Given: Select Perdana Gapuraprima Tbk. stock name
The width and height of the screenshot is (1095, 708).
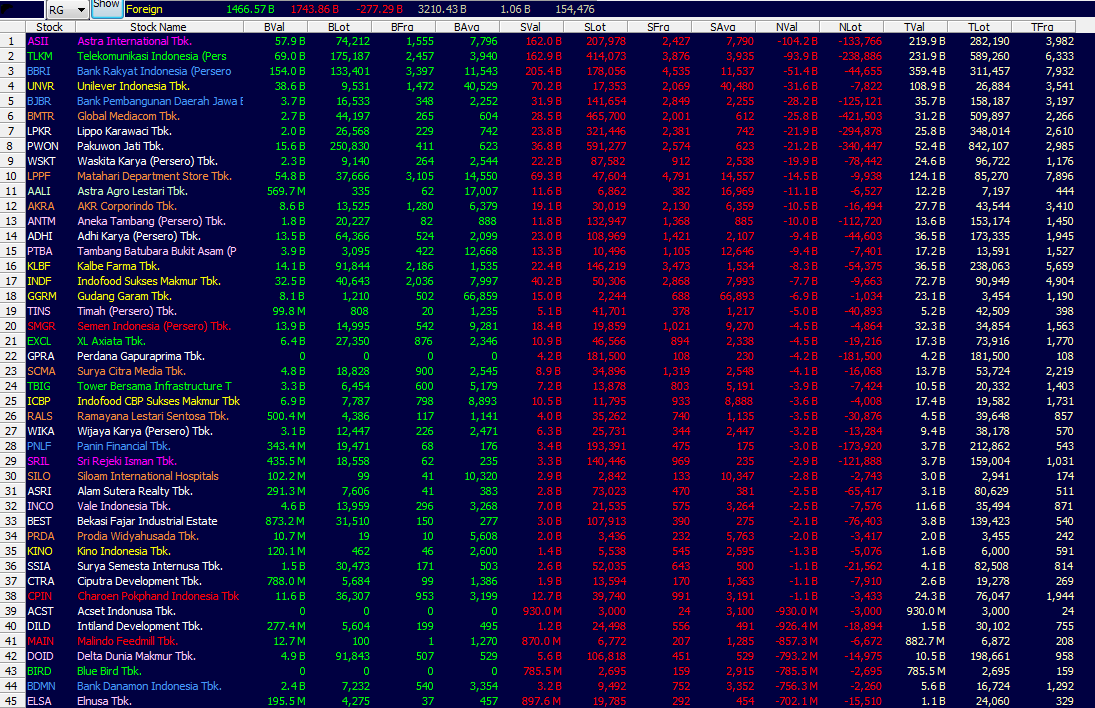Looking at the screenshot, I should pyautogui.click(x=140, y=356).
